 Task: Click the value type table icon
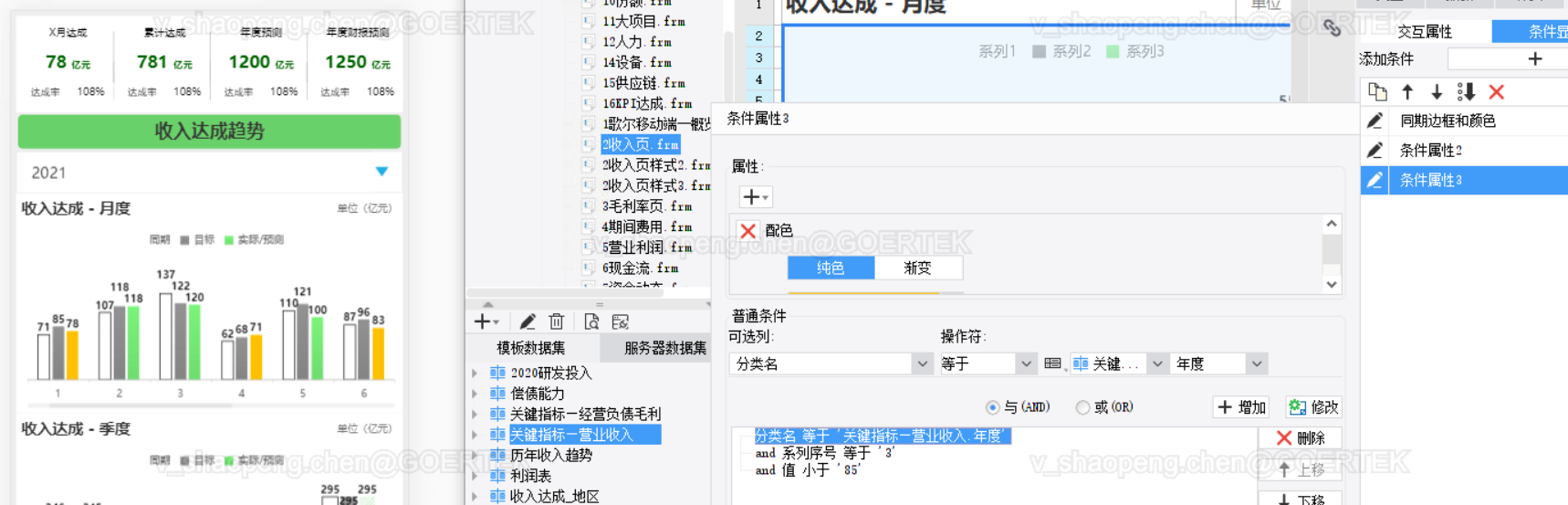tap(1052, 363)
